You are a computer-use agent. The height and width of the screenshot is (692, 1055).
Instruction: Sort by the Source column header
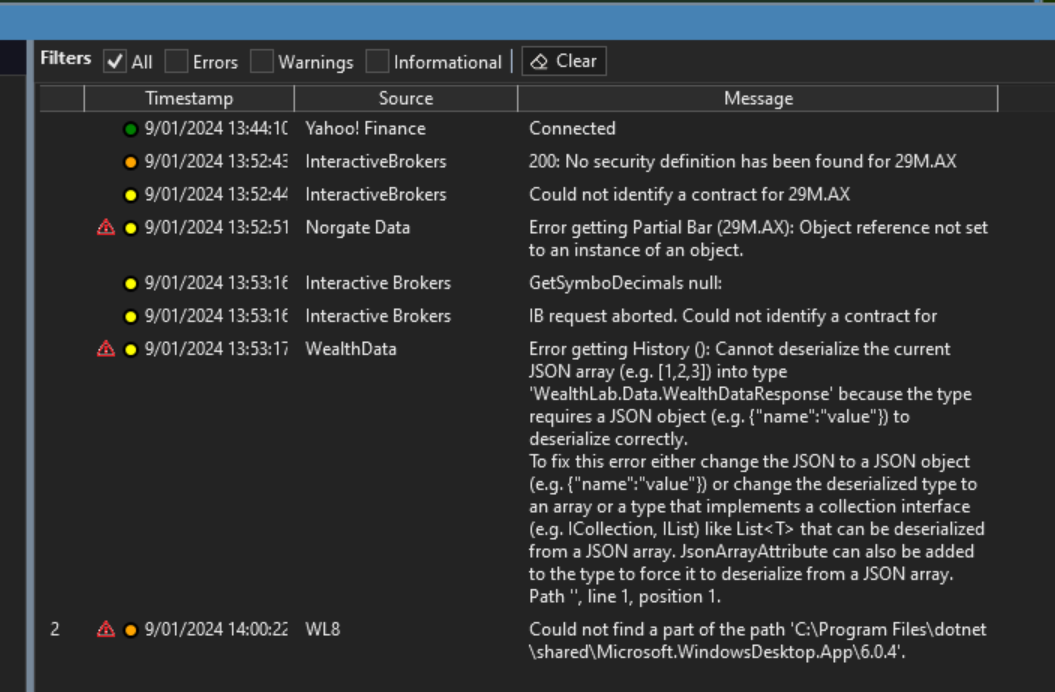point(406,98)
